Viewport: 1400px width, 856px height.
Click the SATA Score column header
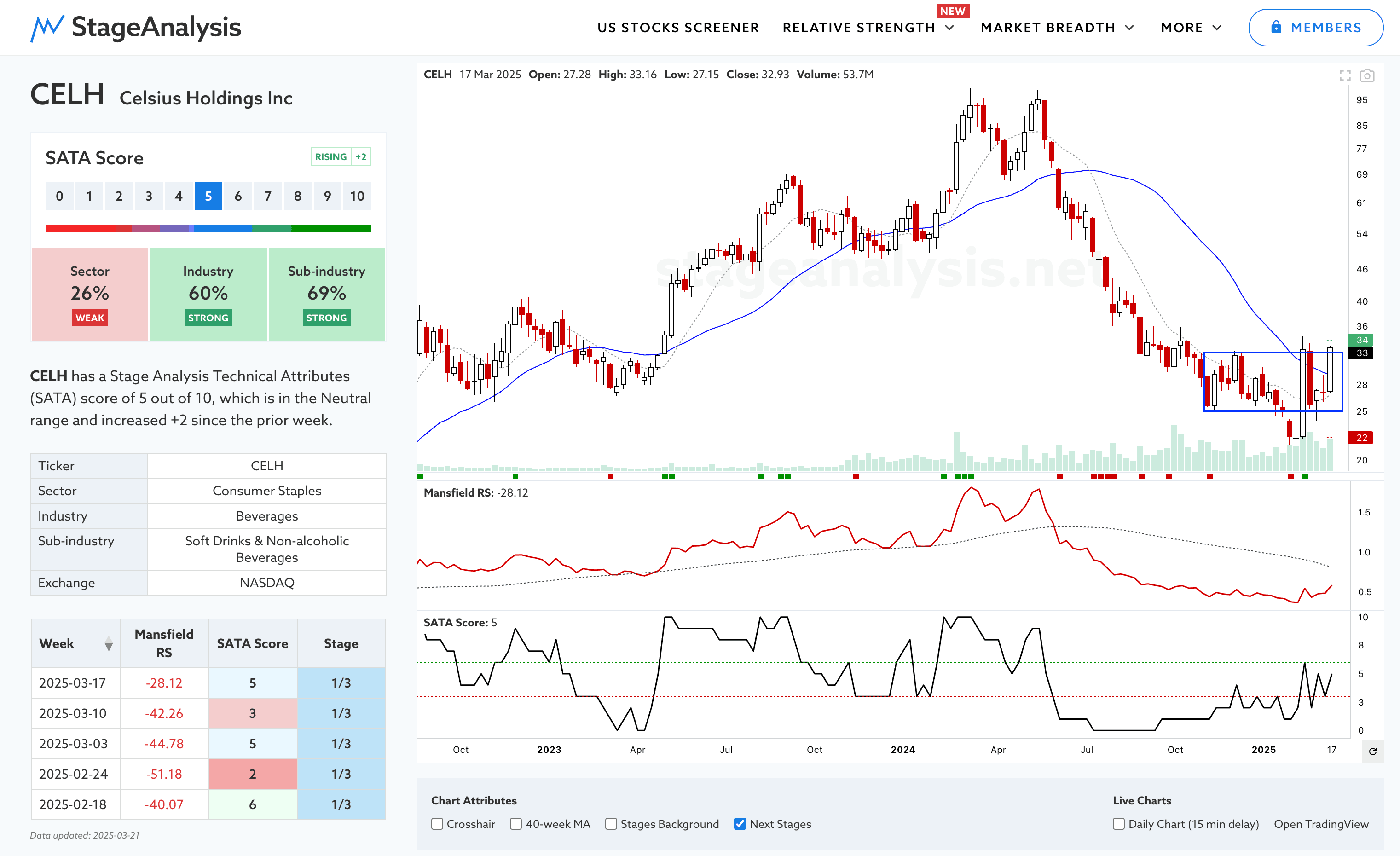pyautogui.click(x=253, y=643)
